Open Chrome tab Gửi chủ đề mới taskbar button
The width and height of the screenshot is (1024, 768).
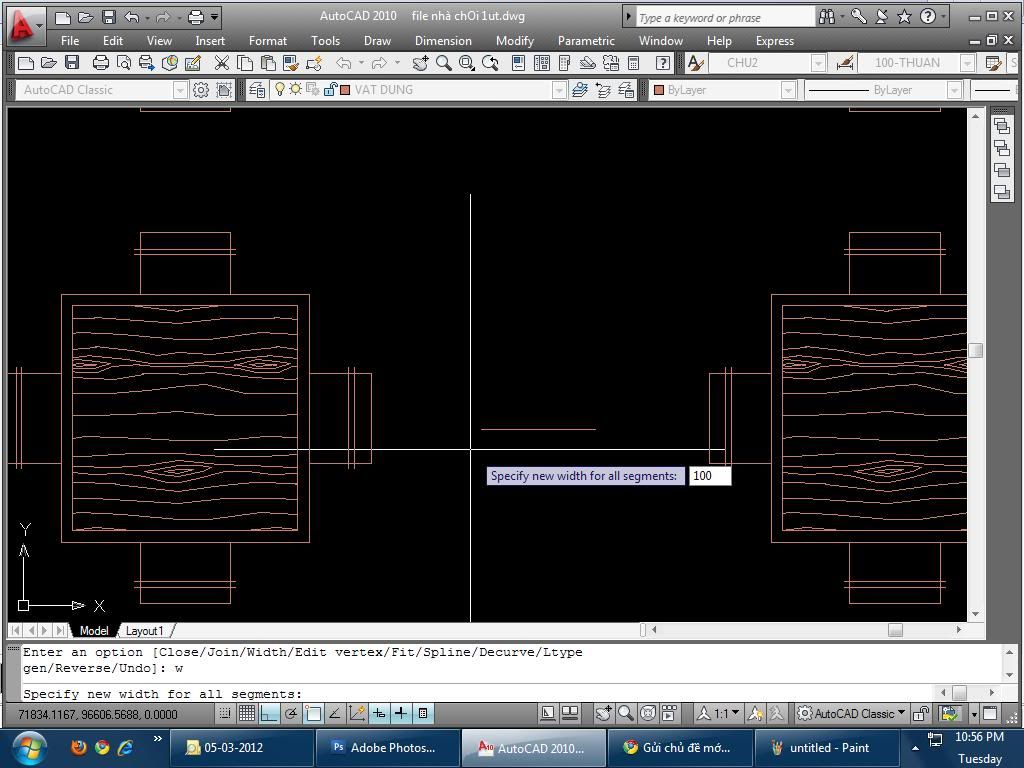[x=680, y=748]
